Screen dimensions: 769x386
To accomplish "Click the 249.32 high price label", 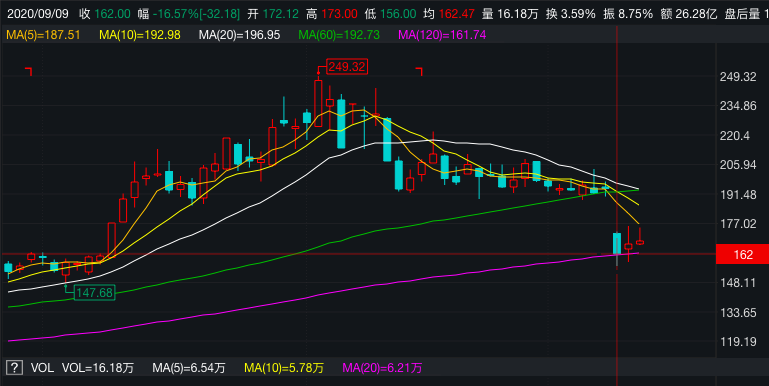I will coord(347,67).
